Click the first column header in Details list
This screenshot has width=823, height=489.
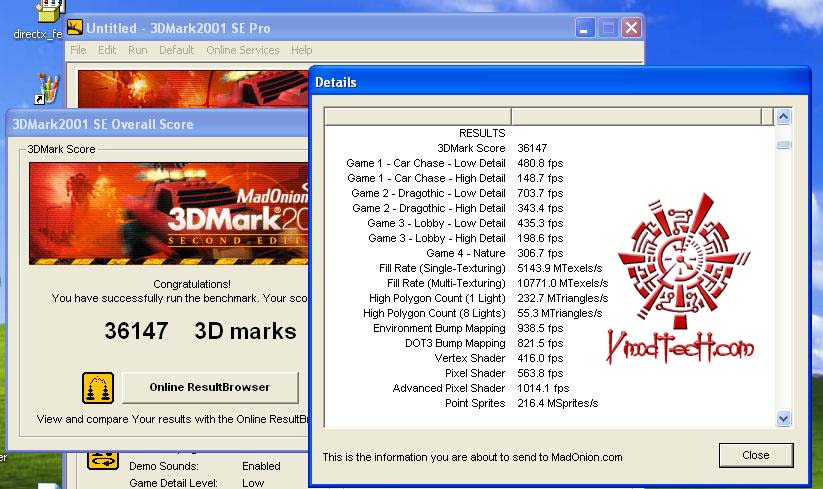click(418, 116)
